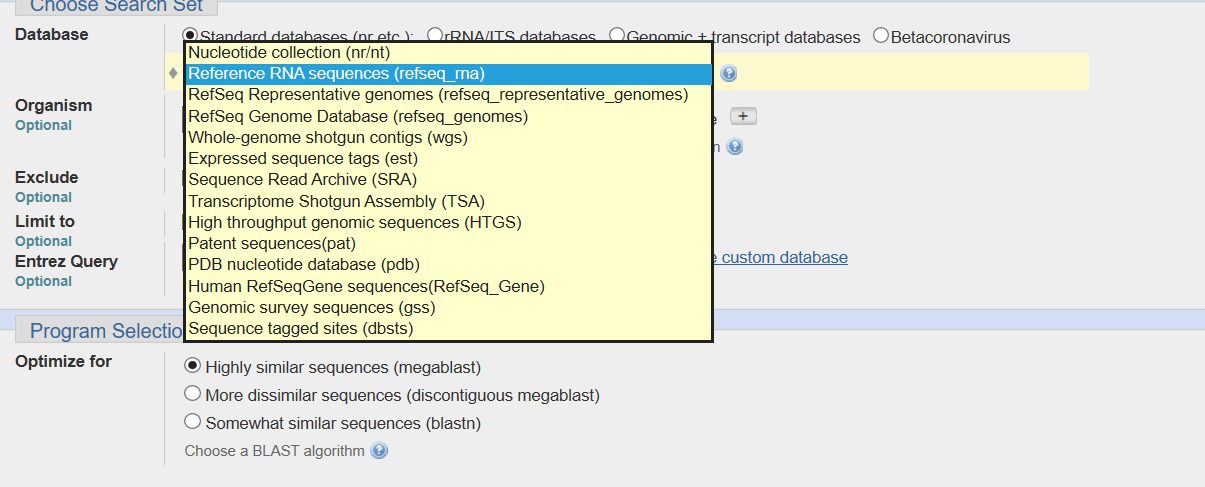Image resolution: width=1205 pixels, height=487 pixels.
Task: Select Standard databases (nr etc.) radio button
Action: 191,36
